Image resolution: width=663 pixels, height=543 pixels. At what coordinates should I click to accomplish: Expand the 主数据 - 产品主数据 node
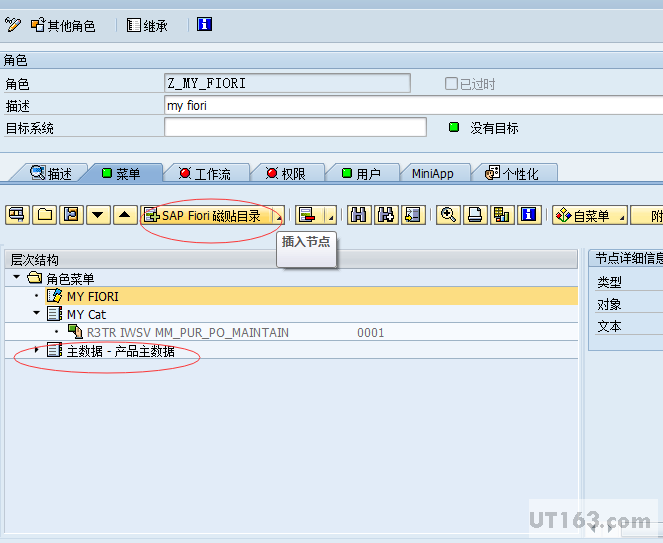point(37,350)
